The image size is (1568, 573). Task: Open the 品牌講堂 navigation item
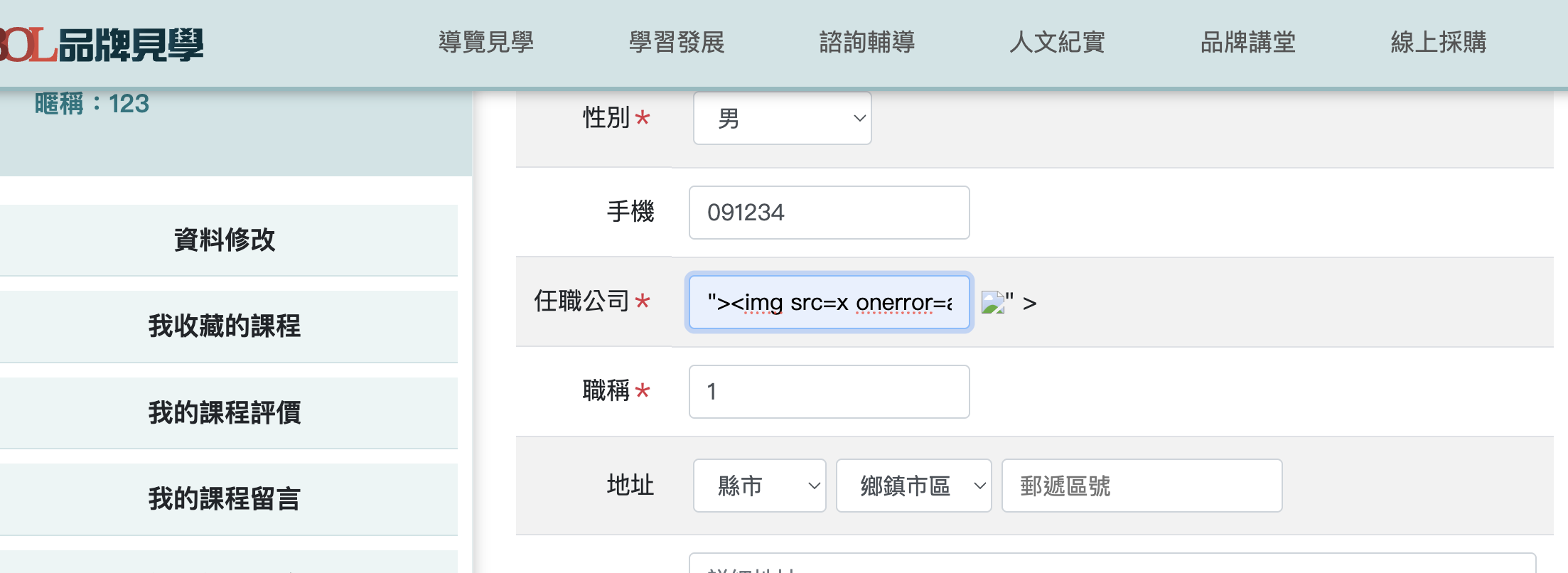click(1248, 43)
